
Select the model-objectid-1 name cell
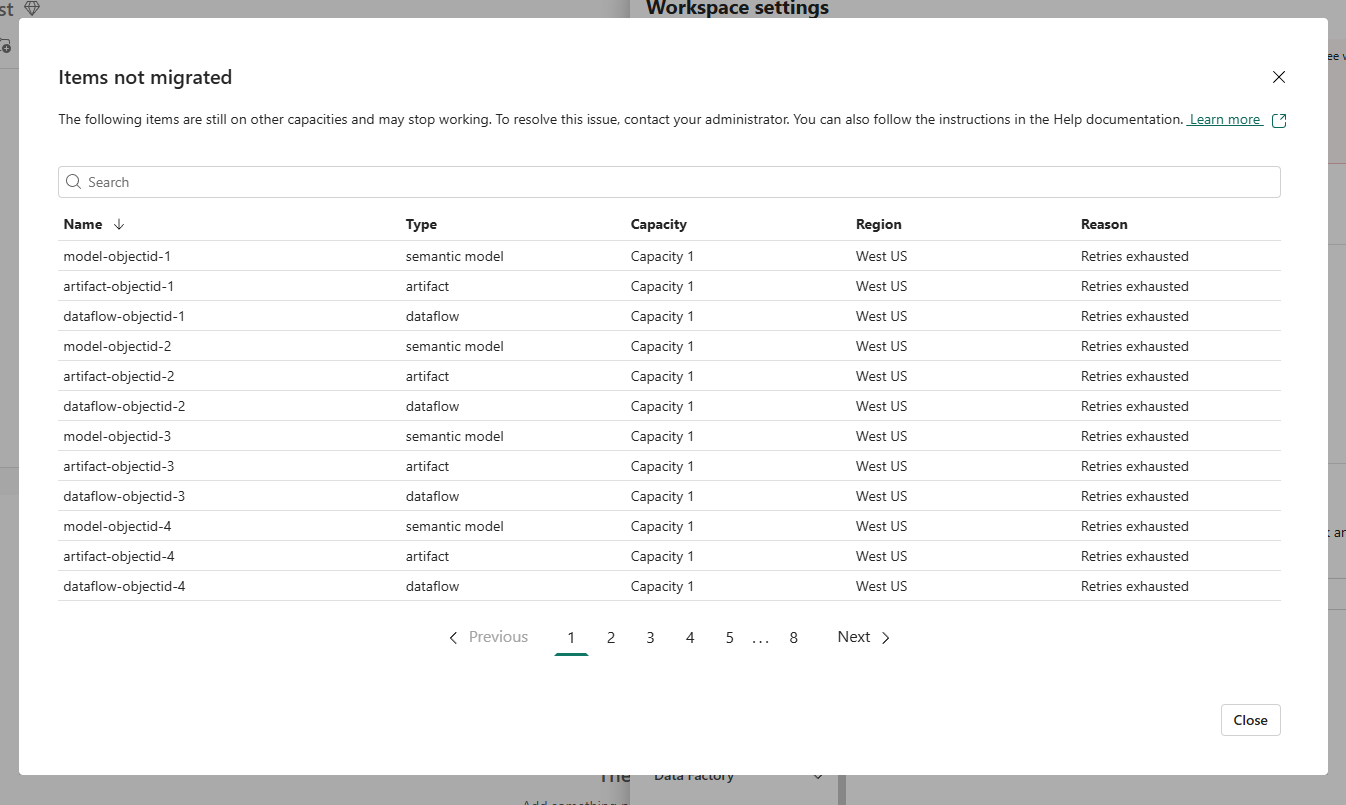click(x=117, y=256)
